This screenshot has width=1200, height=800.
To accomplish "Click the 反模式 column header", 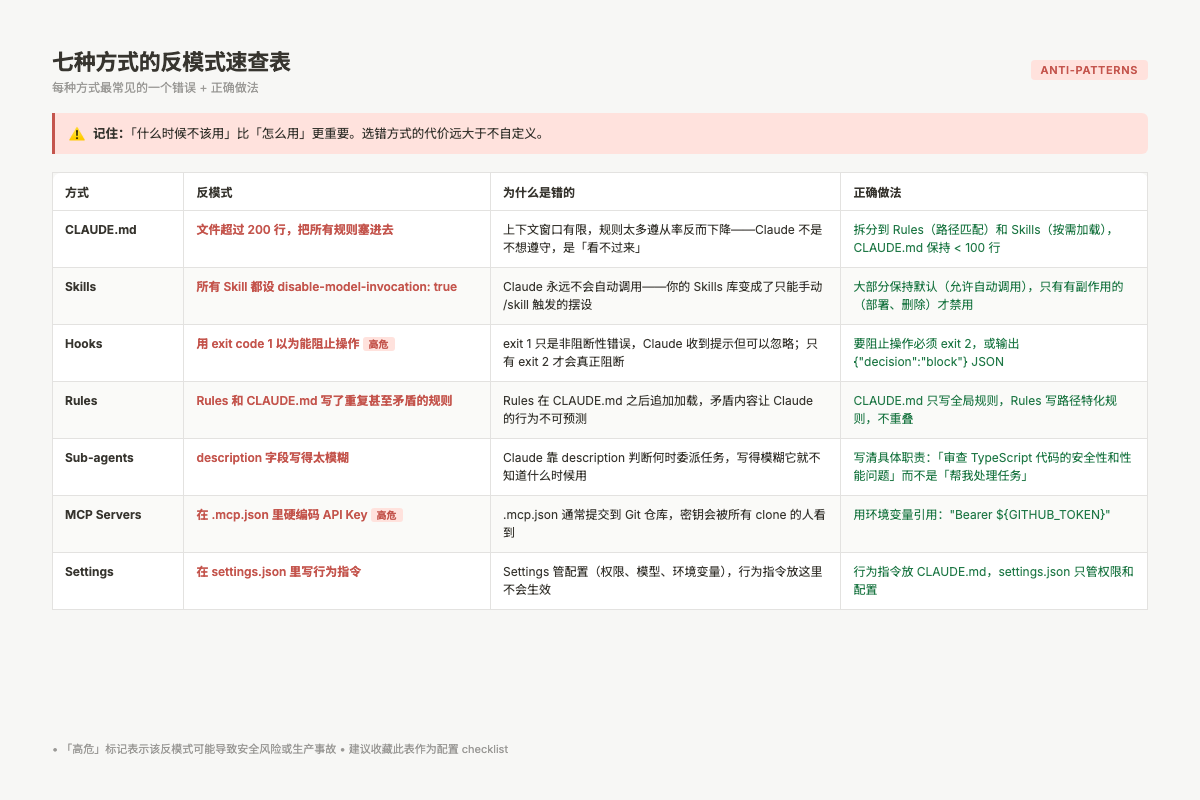I will pyautogui.click(x=214, y=192).
